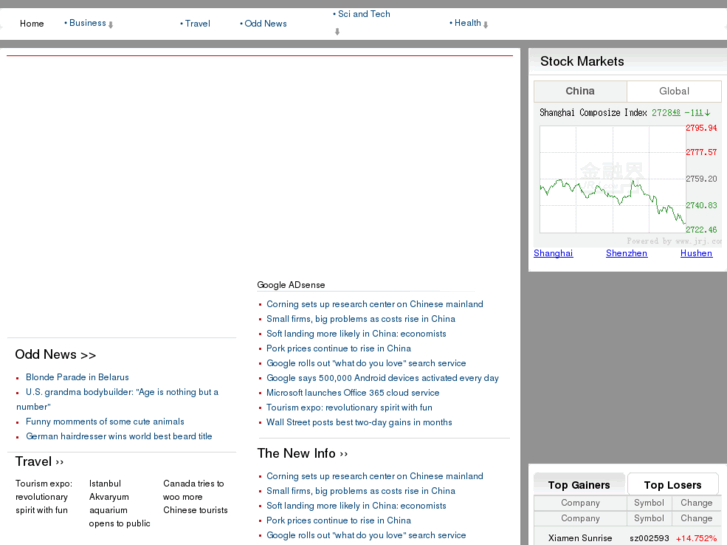Open The New Info ›› heading
727x545 pixels.
[x=302, y=454]
